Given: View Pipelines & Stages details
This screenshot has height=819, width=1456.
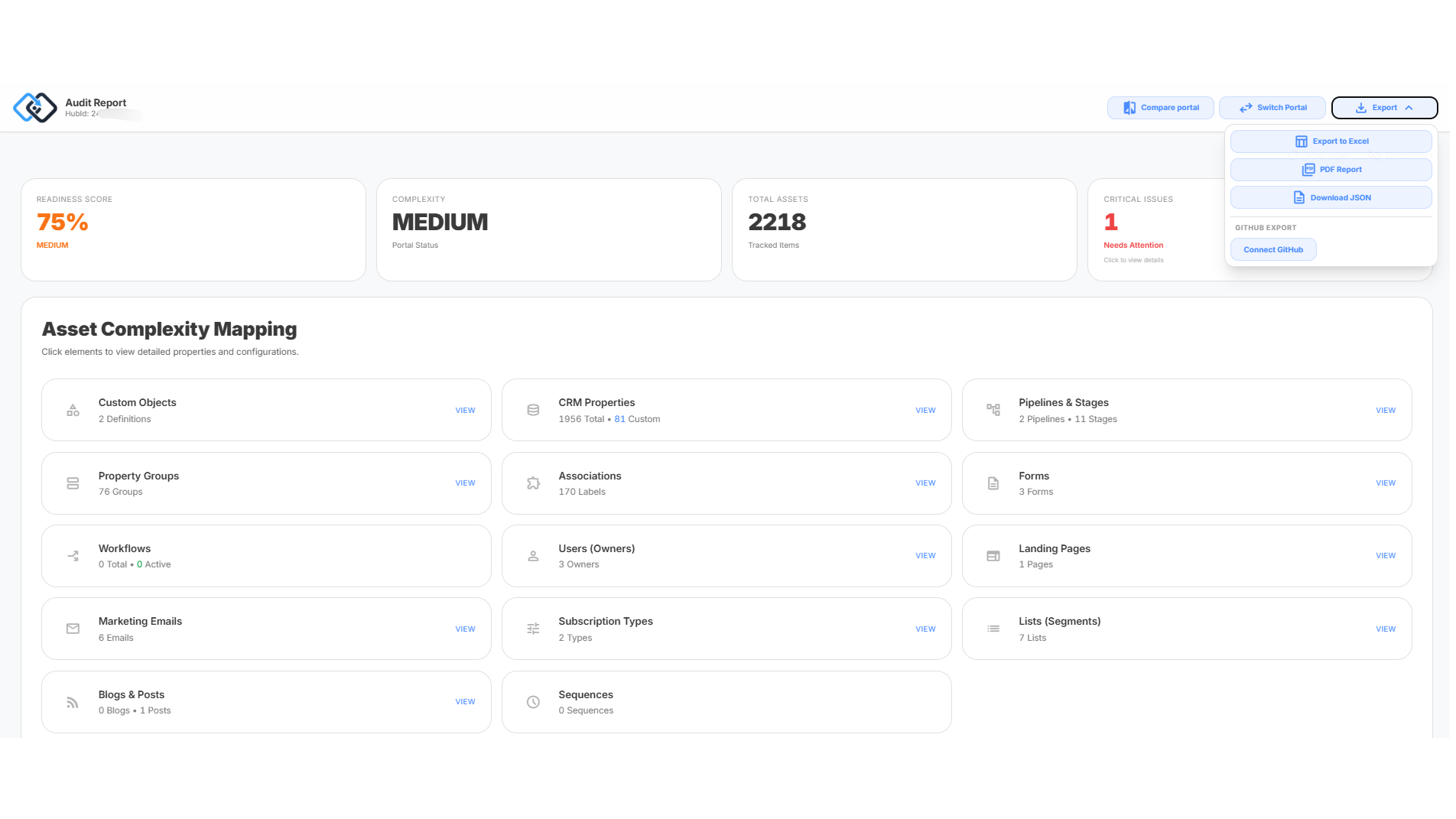Looking at the screenshot, I should pyautogui.click(x=1386, y=411).
